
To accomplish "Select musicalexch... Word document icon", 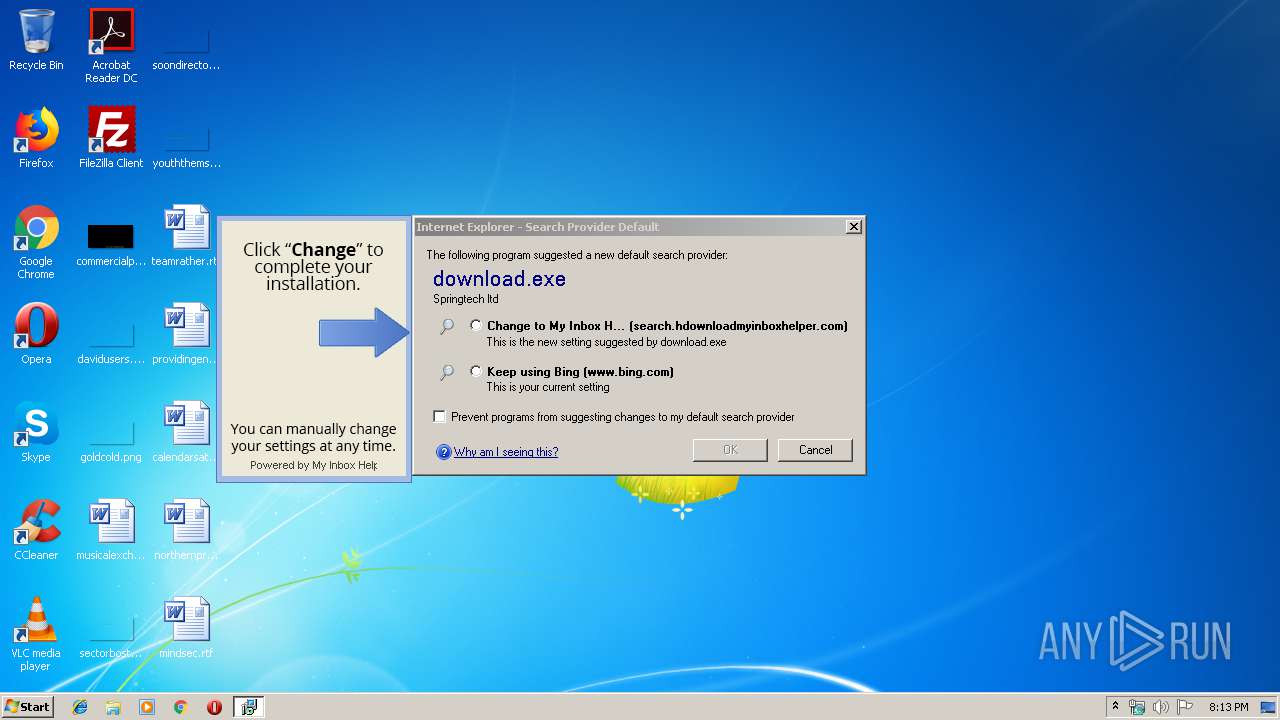I will (111, 530).
